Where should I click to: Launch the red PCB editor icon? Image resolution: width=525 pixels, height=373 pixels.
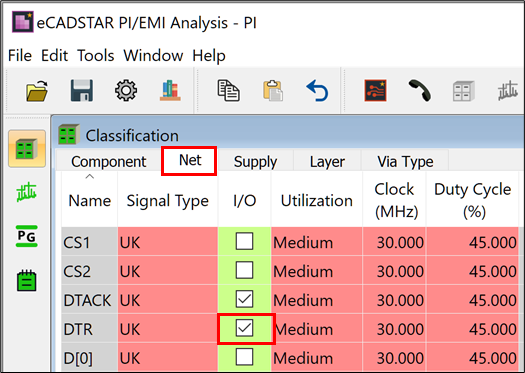tap(375, 90)
